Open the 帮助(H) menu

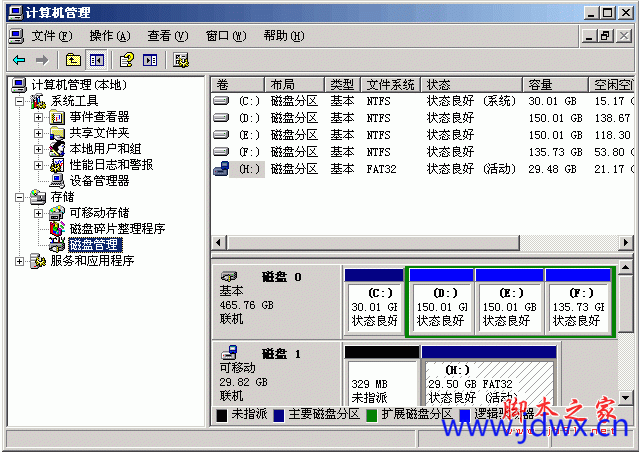tap(284, 36)
